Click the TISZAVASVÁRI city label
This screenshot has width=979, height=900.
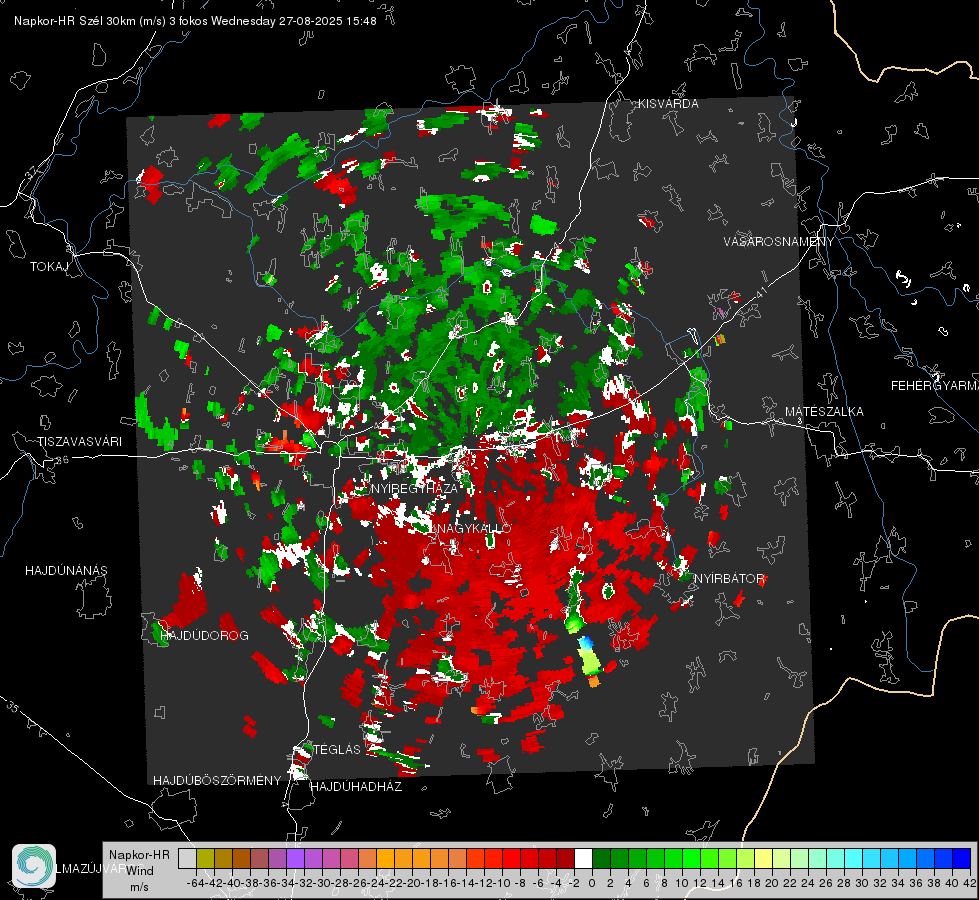click(x=79, y=442)
